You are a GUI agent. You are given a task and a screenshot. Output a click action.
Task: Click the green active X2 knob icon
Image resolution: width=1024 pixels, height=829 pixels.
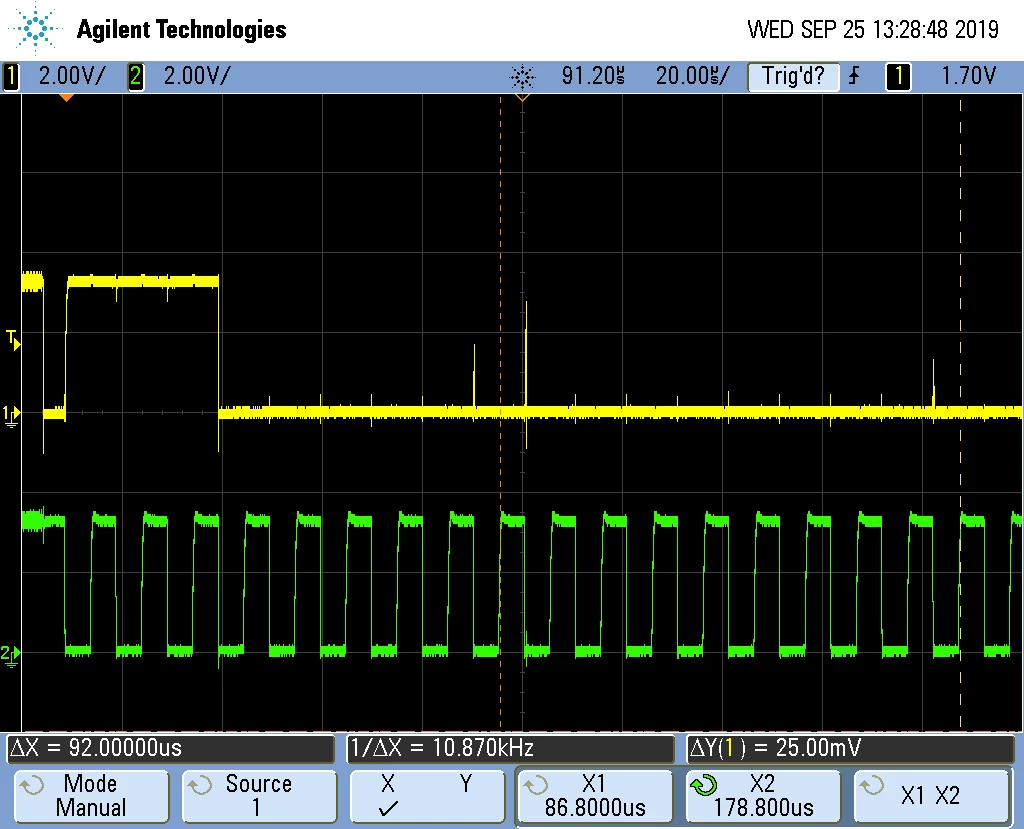(x=704, y=785)
